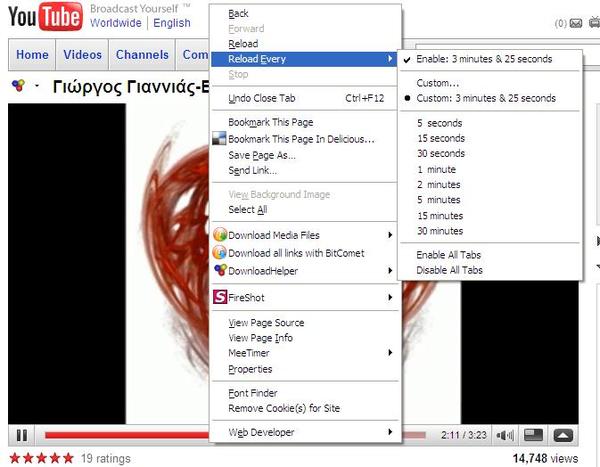Click the Worldwide link
600x467 pixels.
116,23
